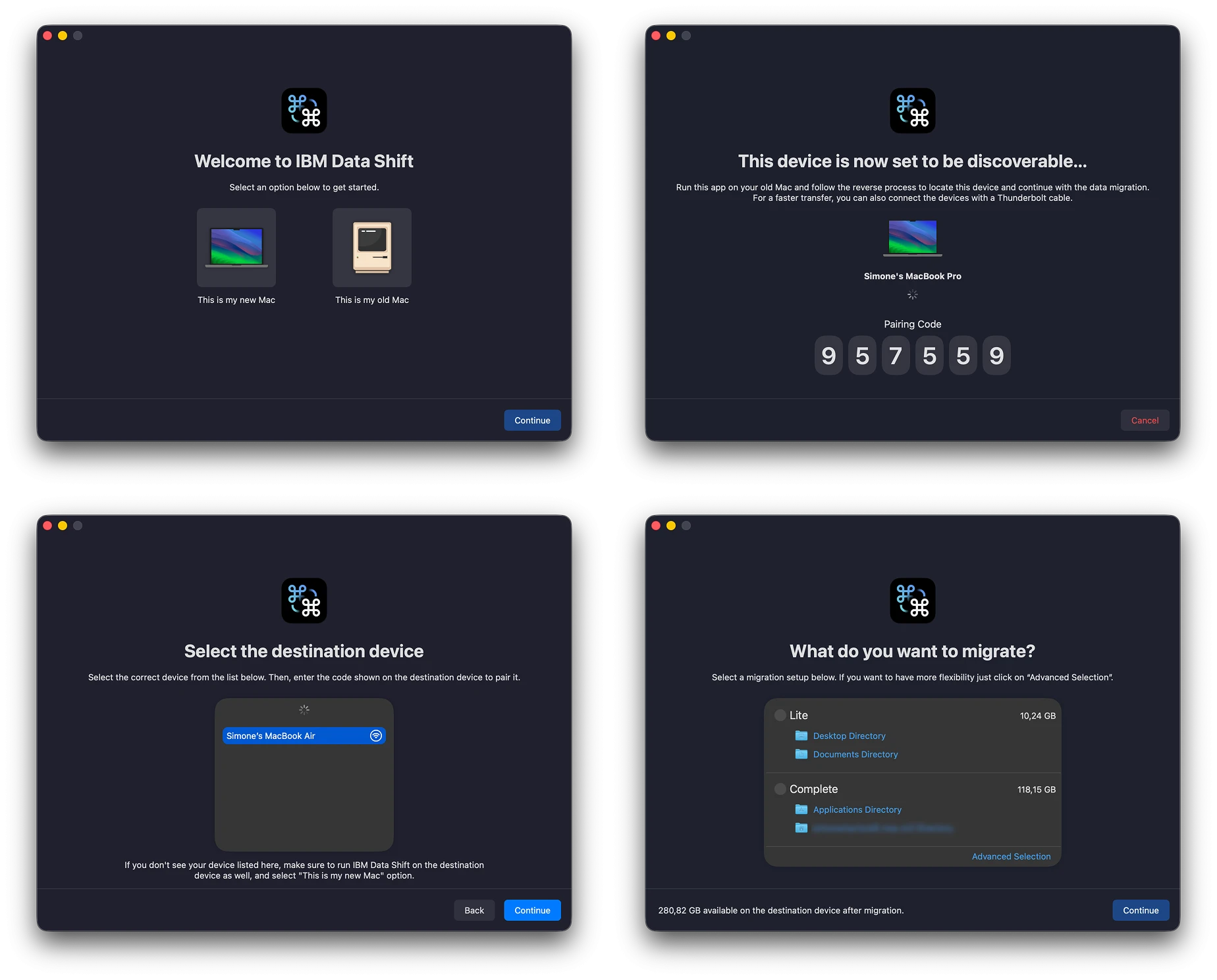Minimize the discoverable window with yellow button
This screenshot has width=1217, height=980.
(671, 36)
